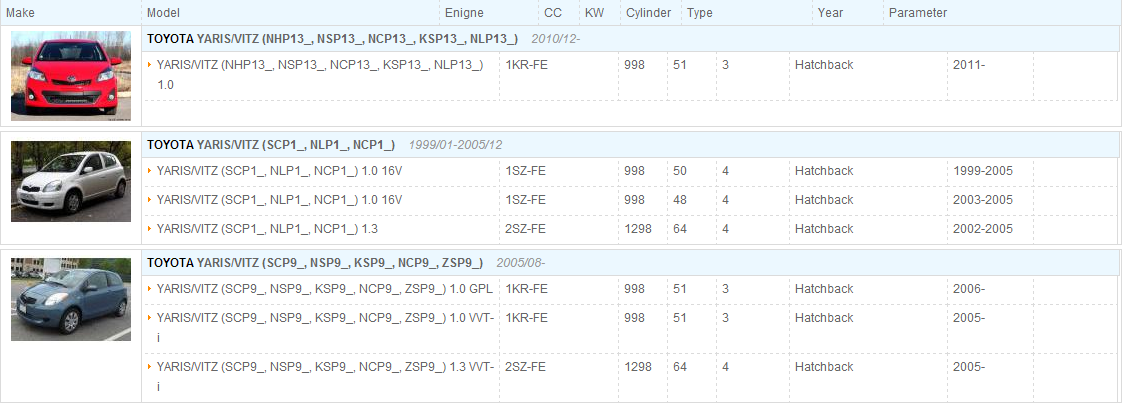Viewport: 1123px width, 404px height.
Task: Select the 1999/01-2005/12 date range text
Action: 456,145
